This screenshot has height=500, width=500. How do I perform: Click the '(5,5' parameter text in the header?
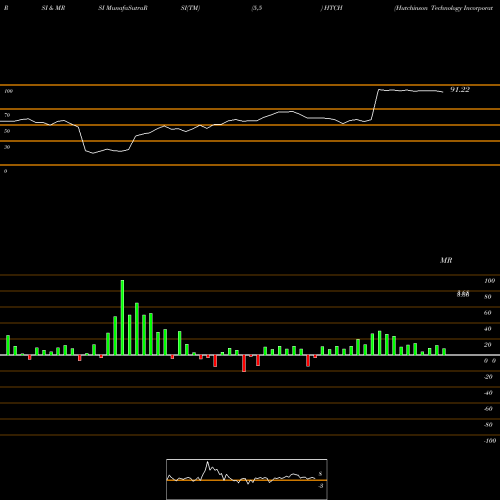(x=257, y=8)
